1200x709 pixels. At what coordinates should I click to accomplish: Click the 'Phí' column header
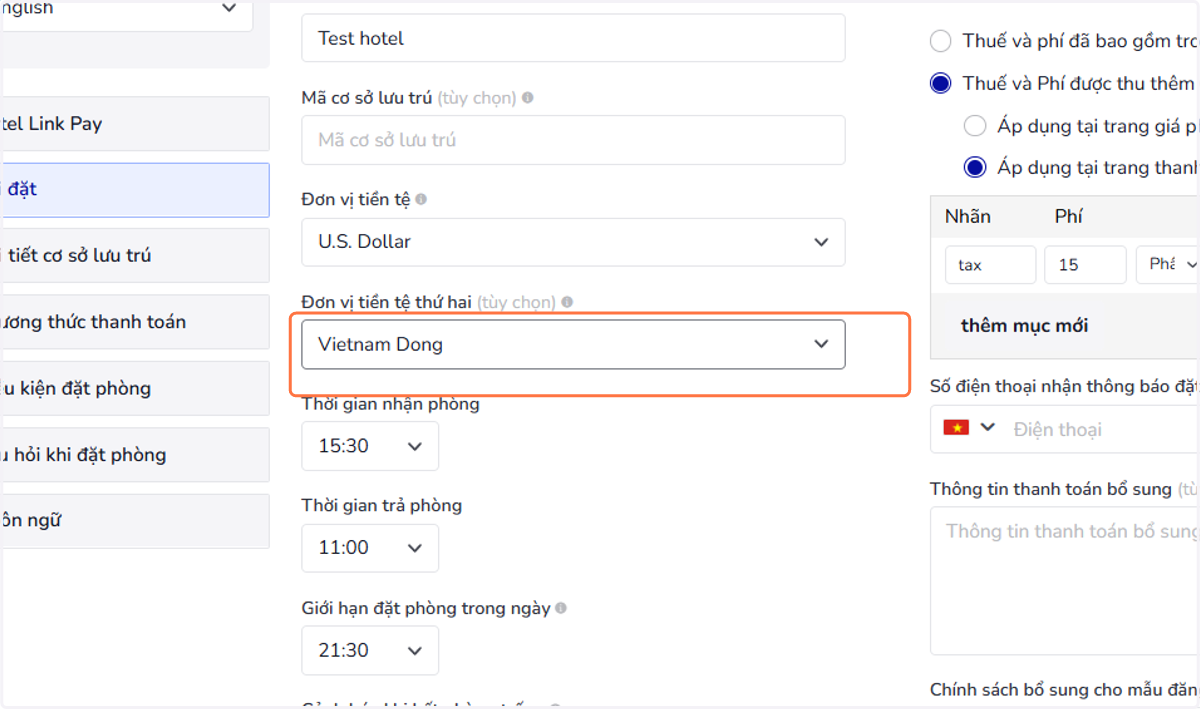coord(1069,216)
